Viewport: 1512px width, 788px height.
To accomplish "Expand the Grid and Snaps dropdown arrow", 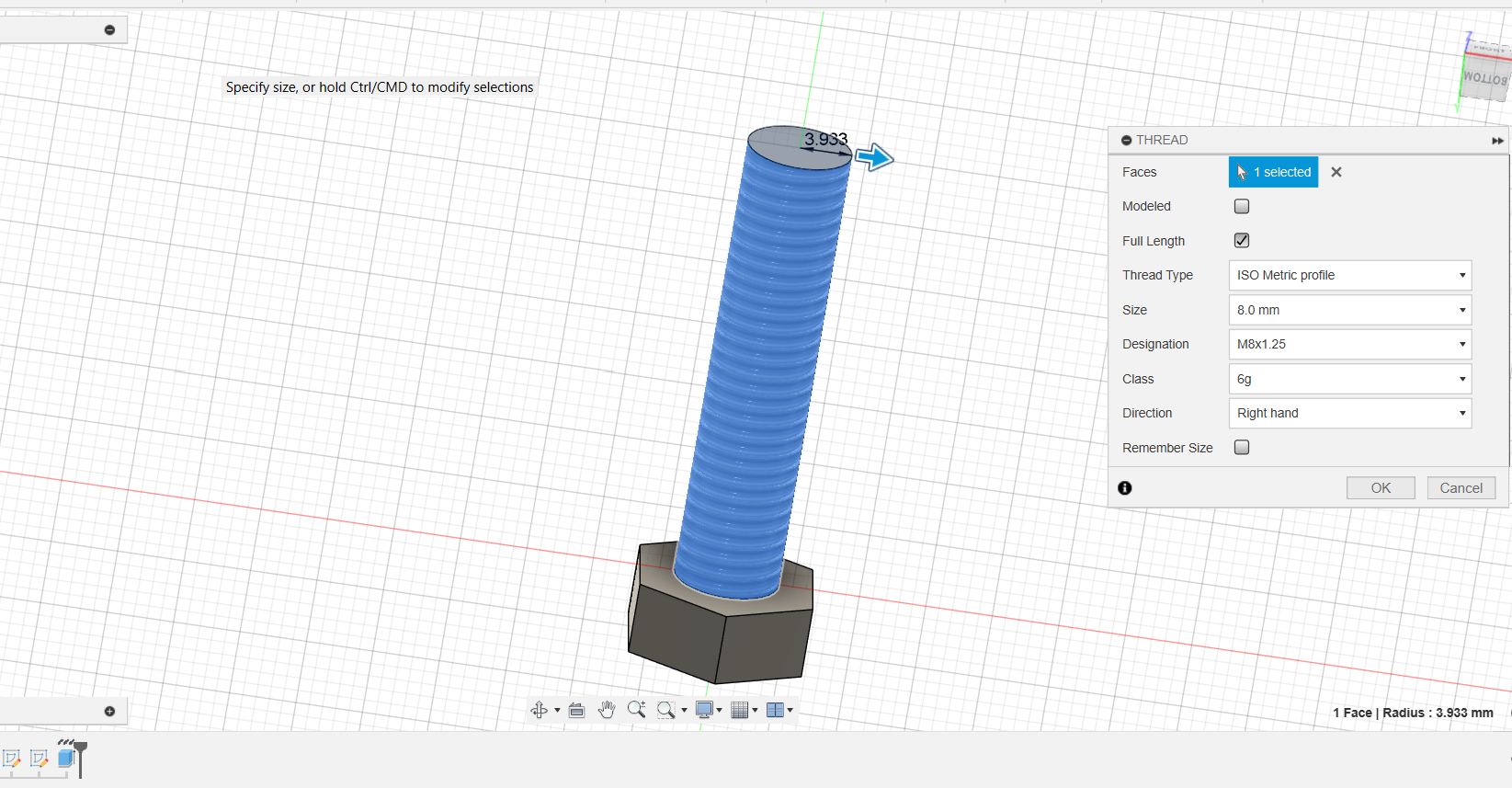I will pyautogui.click(x=755, y=710).
